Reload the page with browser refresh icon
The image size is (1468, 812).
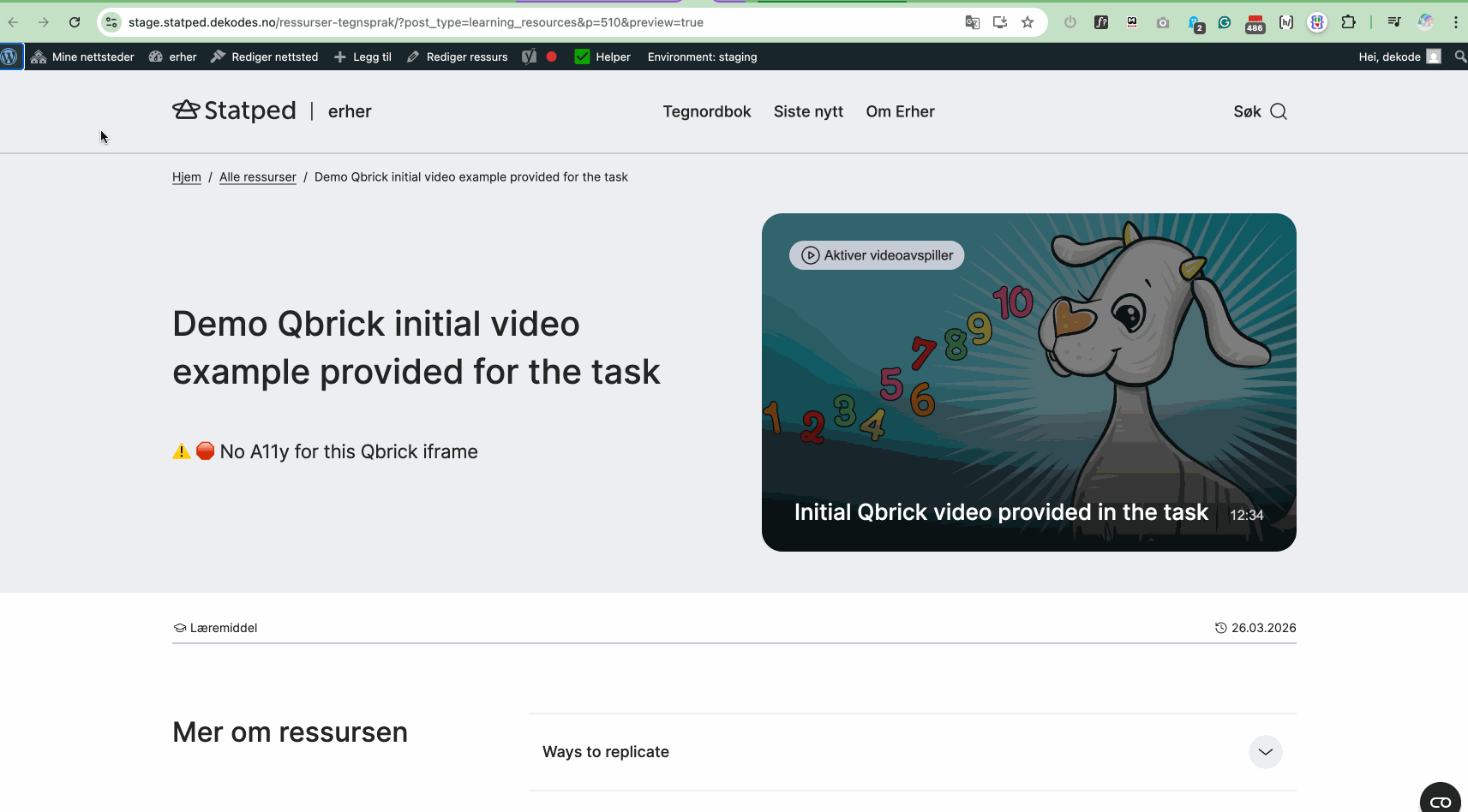pos(75,22)
